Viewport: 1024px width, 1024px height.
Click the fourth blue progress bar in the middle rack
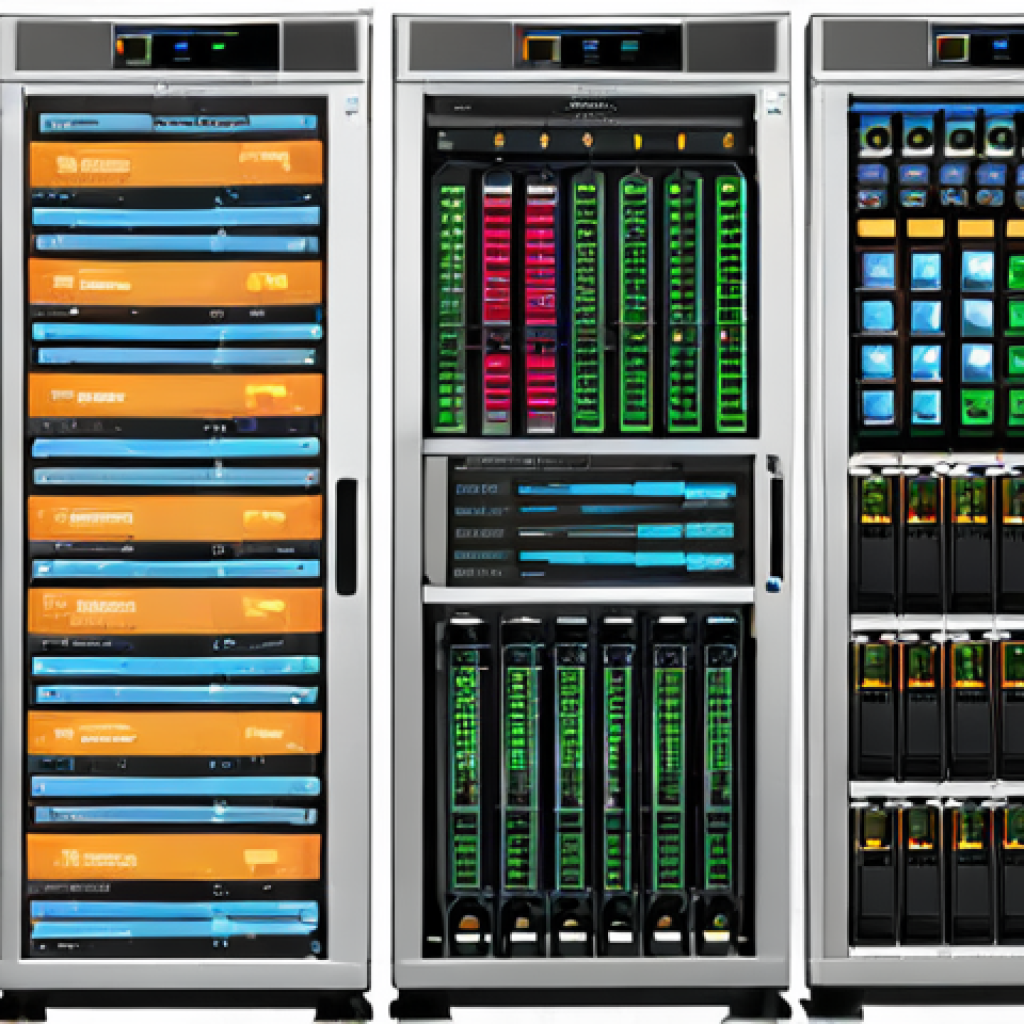626,559
